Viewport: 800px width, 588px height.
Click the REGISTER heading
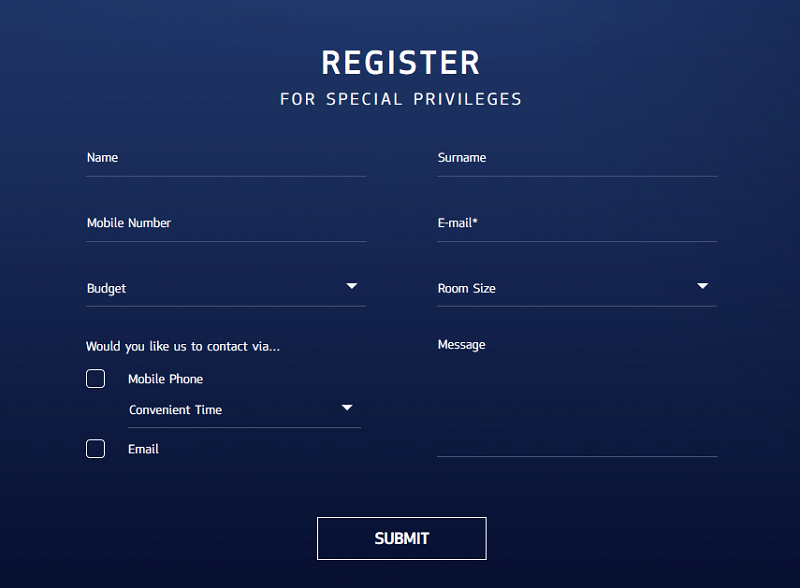(x=401, y=63)
